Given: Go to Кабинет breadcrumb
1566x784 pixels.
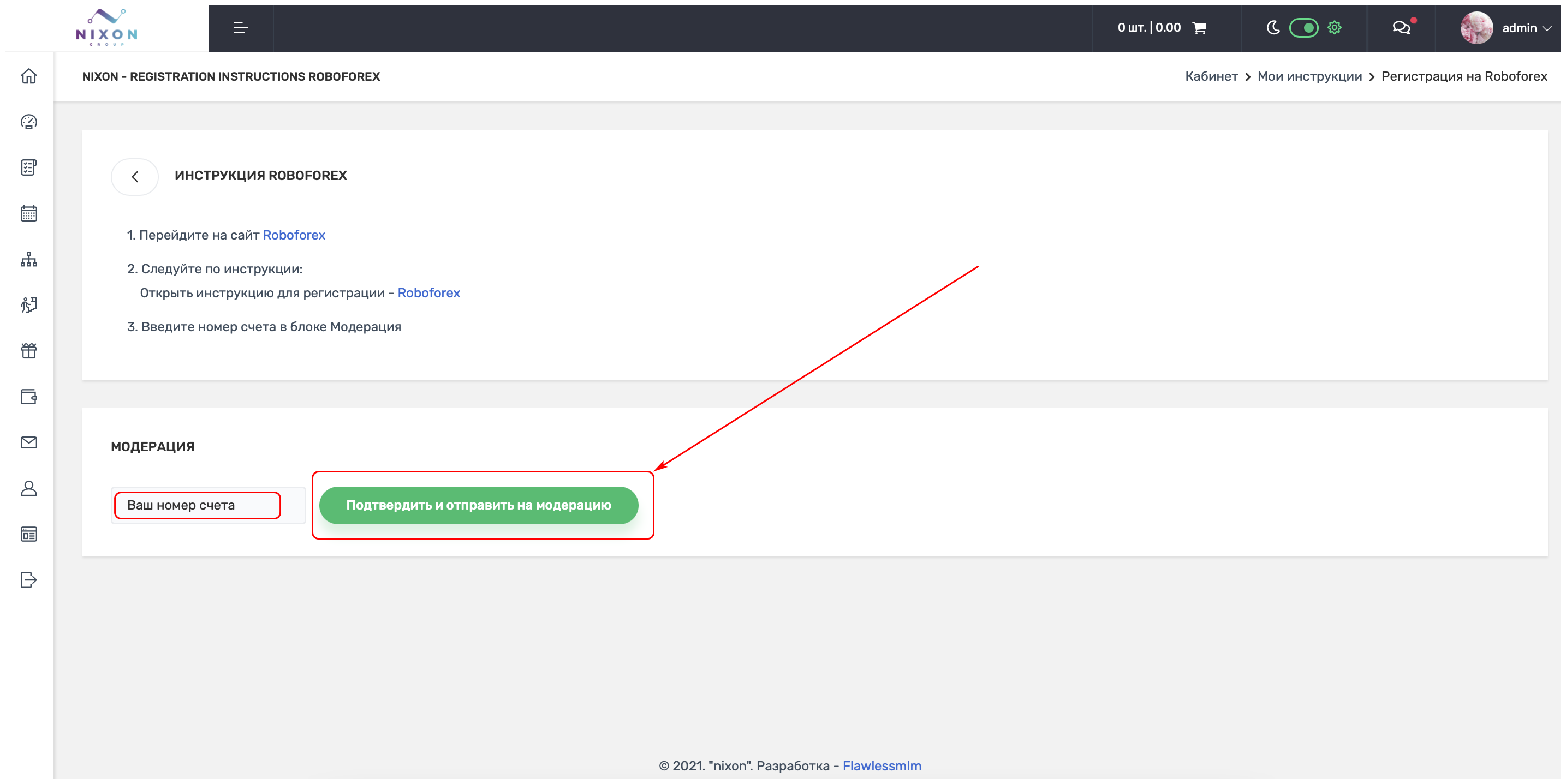Looking at the screenshot, I should pyautogui.click(x=1211, y=76).
